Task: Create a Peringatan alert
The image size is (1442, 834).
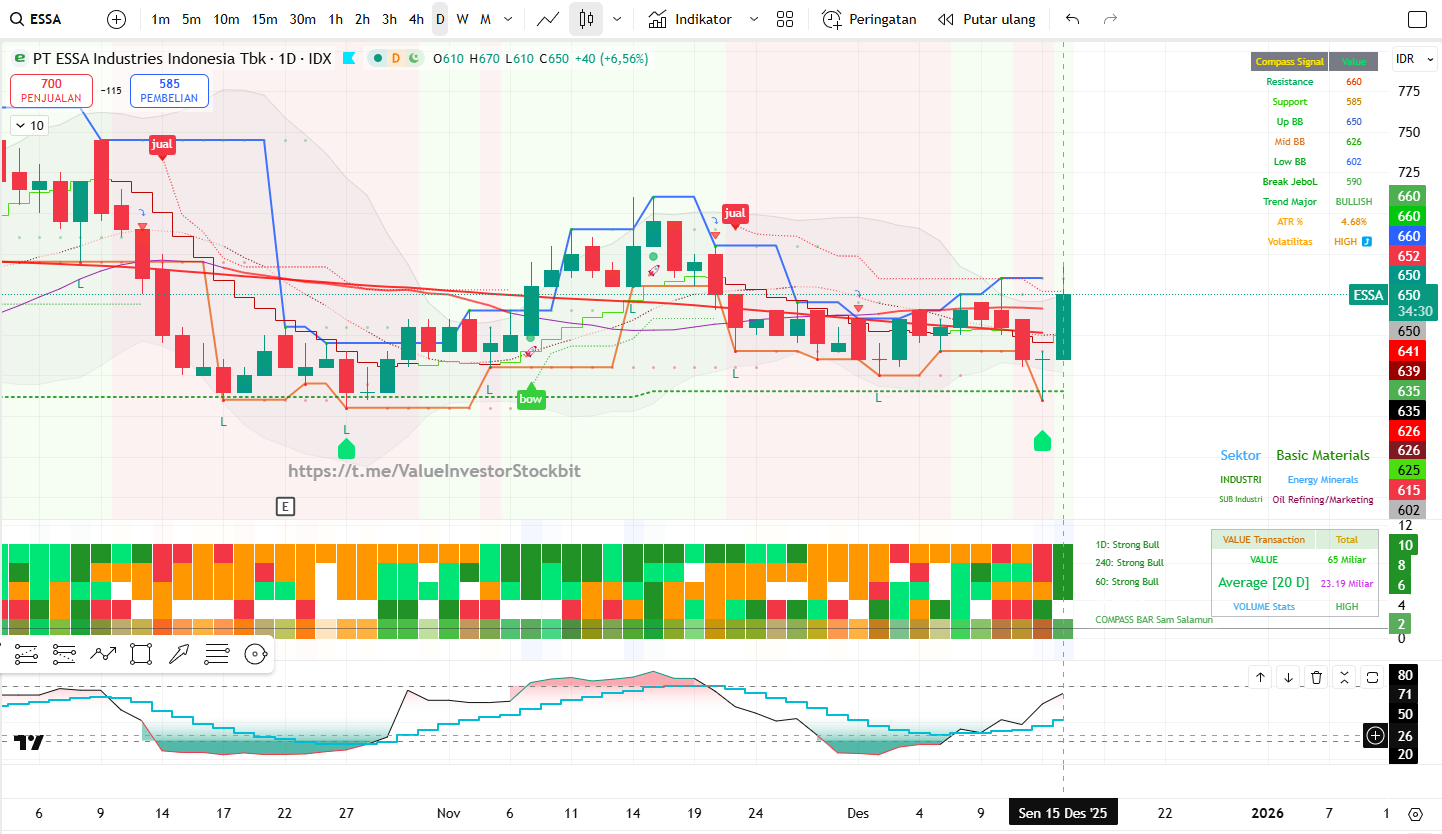Action: (869, 19)
